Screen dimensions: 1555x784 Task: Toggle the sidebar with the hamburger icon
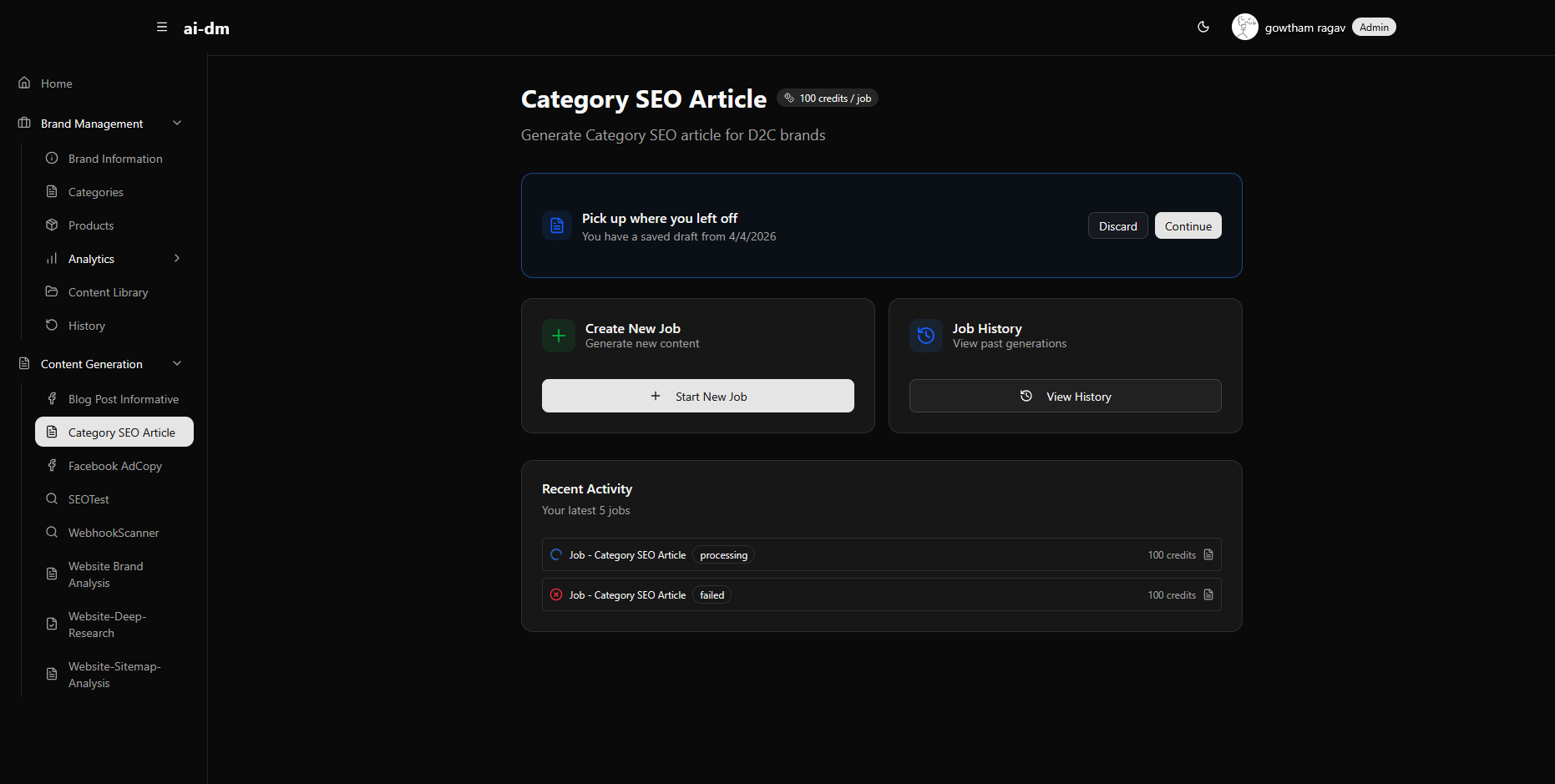pos(162,28)
